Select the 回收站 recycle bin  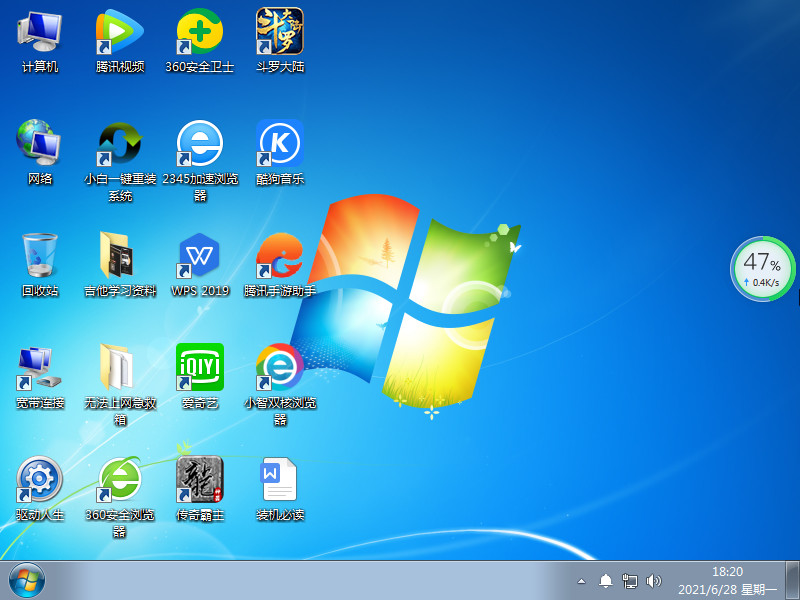(x=40, y=257)
